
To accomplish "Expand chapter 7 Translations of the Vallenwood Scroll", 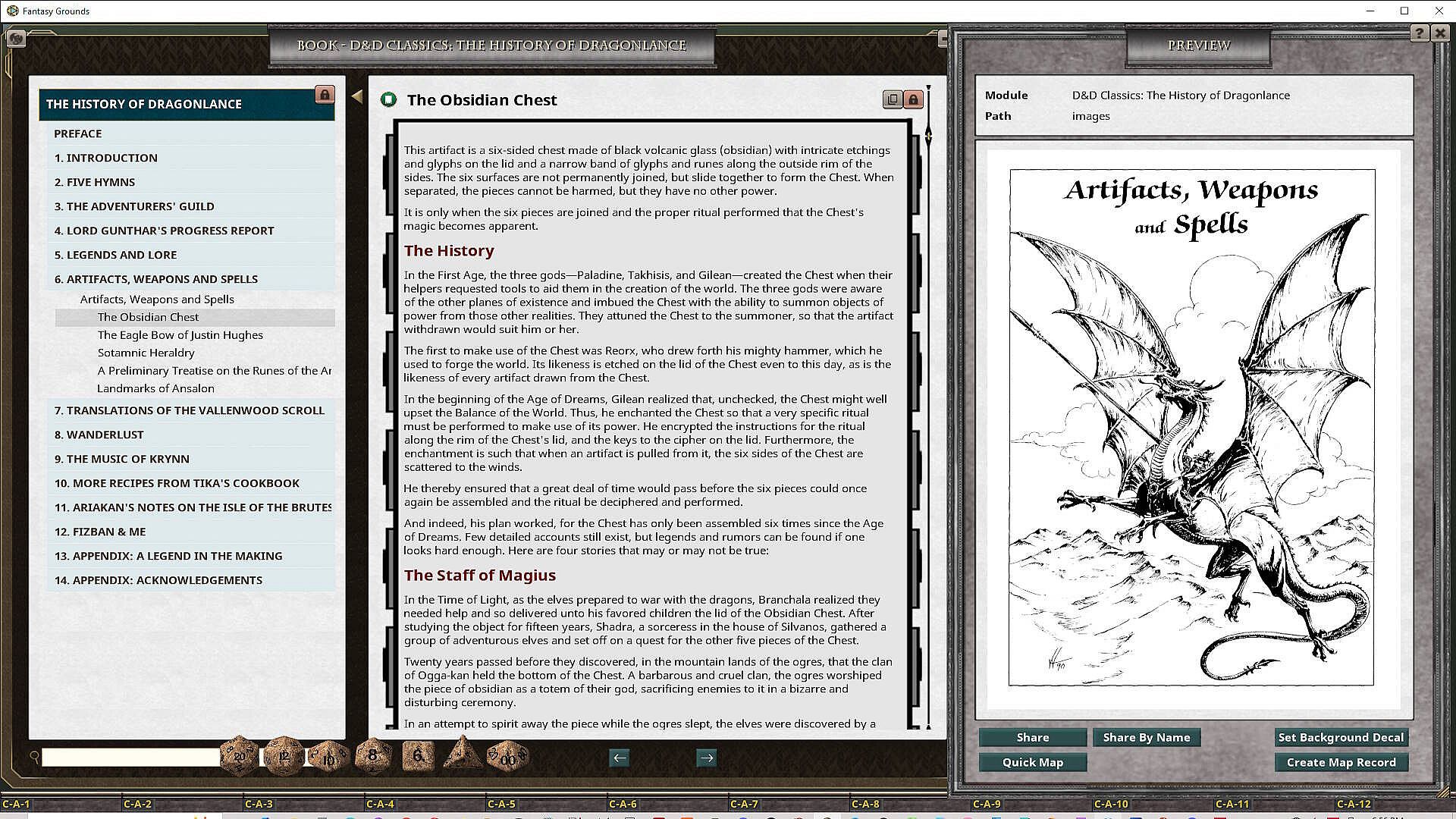I will click(x=190, y=410).
